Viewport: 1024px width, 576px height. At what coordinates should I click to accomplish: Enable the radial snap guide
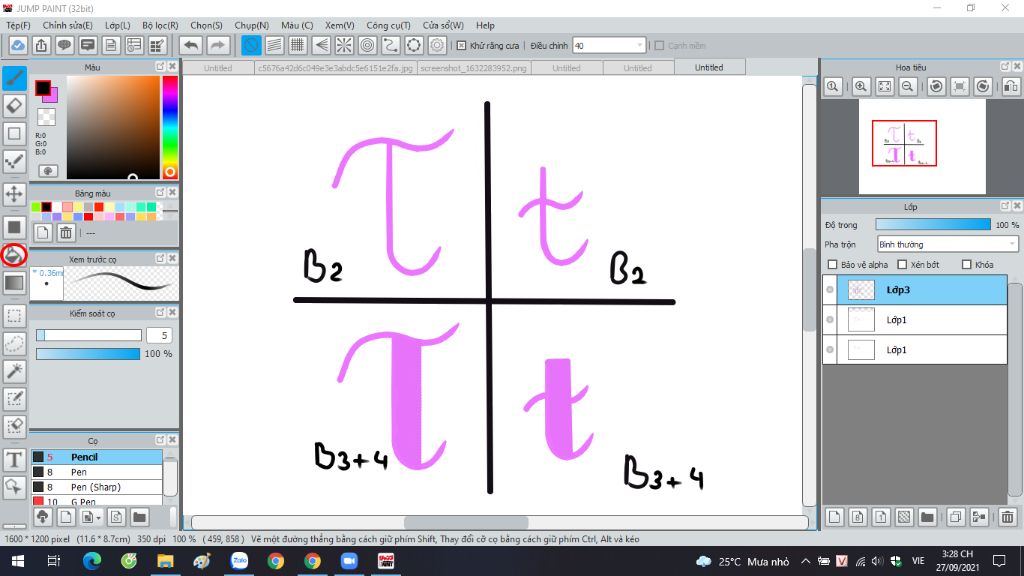(x=344, y=45)
